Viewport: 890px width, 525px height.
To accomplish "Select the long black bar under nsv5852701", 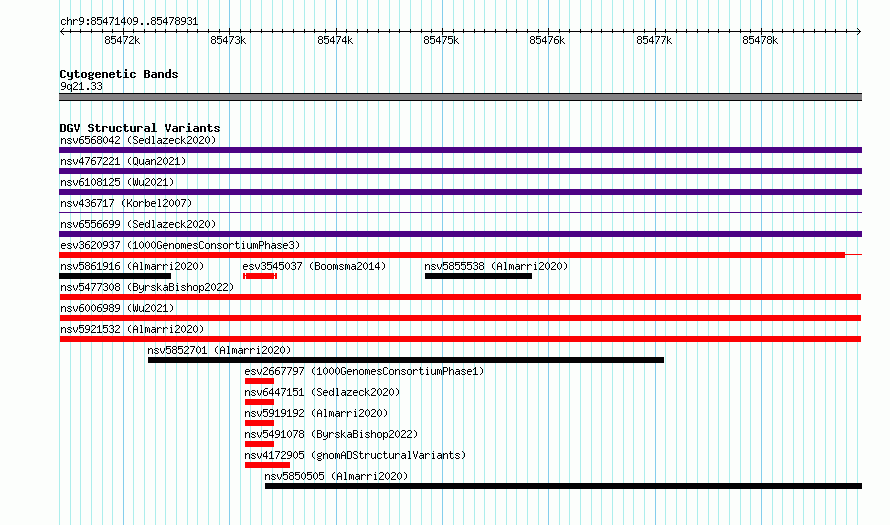I will 406,360.
